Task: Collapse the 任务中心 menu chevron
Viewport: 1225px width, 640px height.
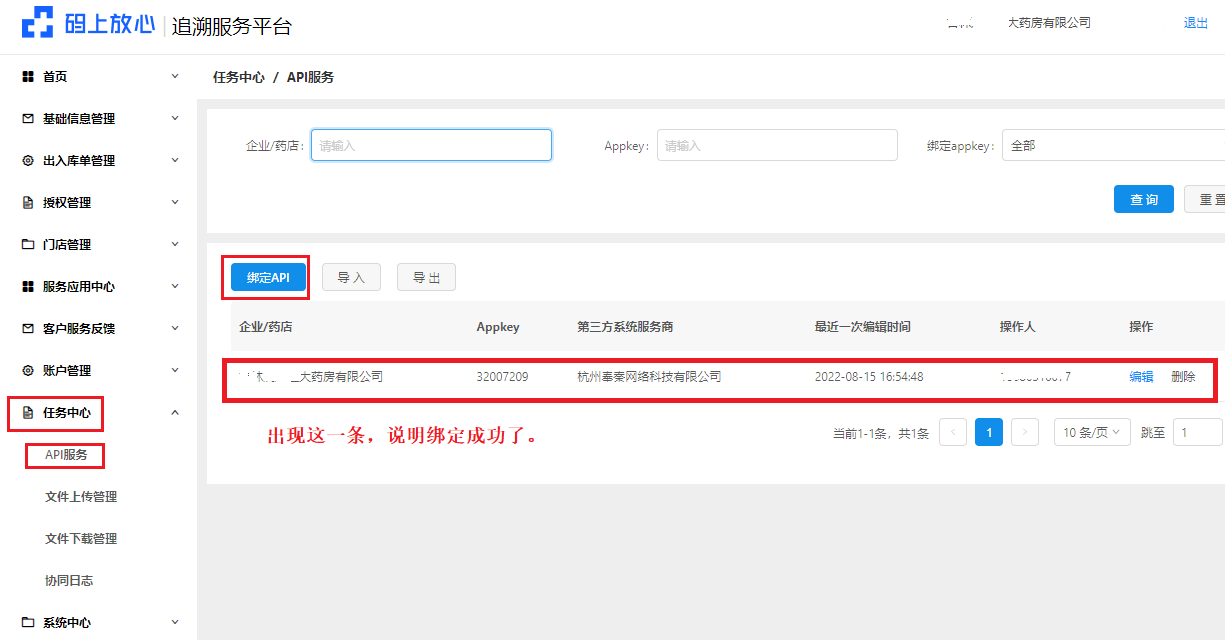Action: pyautogui.click(x=175, y=412)
